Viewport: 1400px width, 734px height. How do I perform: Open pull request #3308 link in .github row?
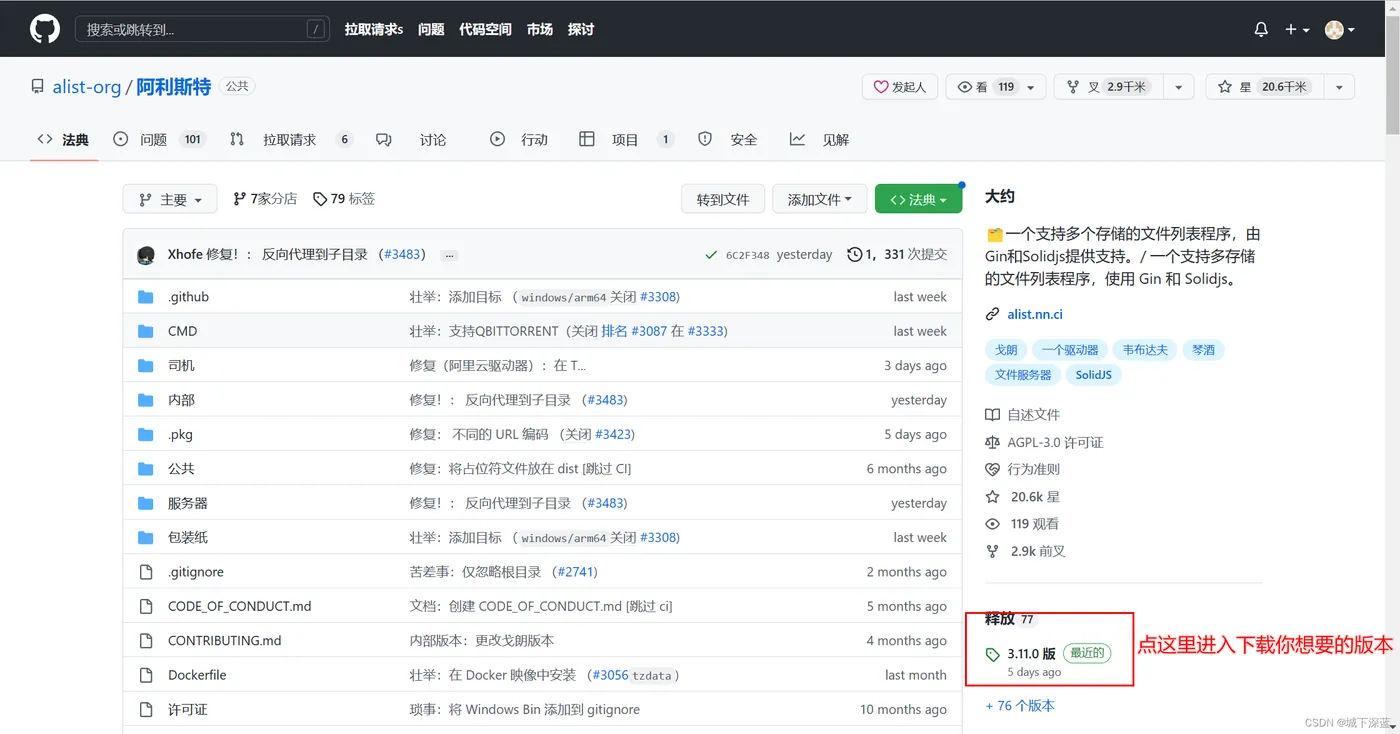tap(659, 297)
